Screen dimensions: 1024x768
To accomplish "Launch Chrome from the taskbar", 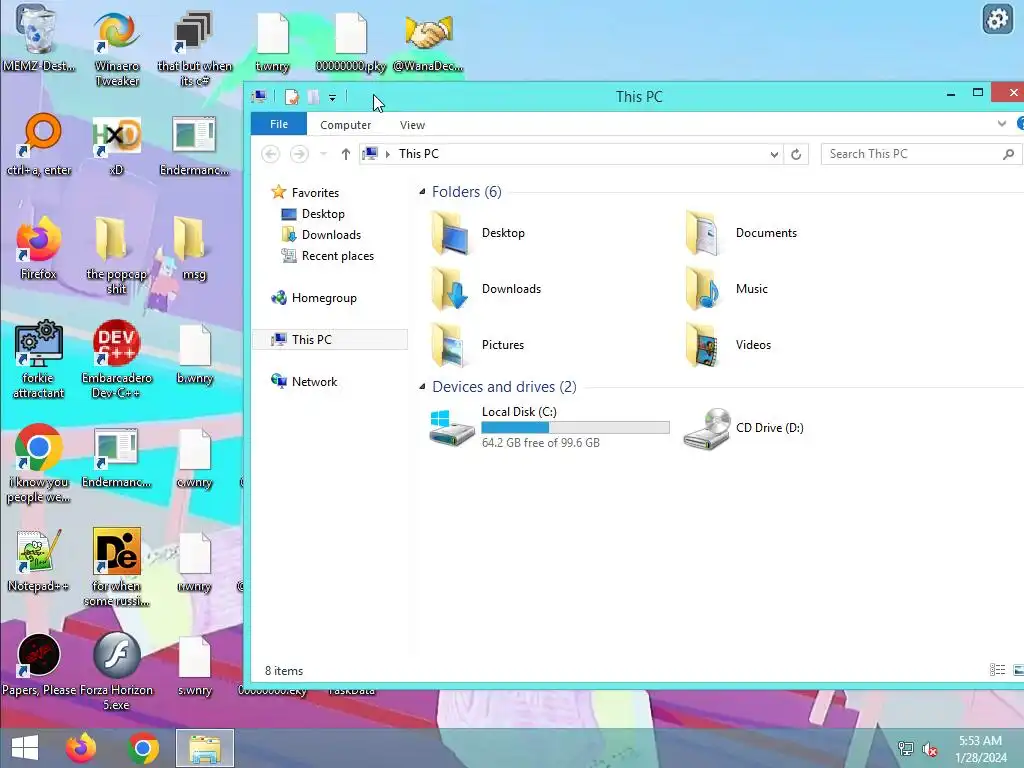I will (x=143, y=748).
